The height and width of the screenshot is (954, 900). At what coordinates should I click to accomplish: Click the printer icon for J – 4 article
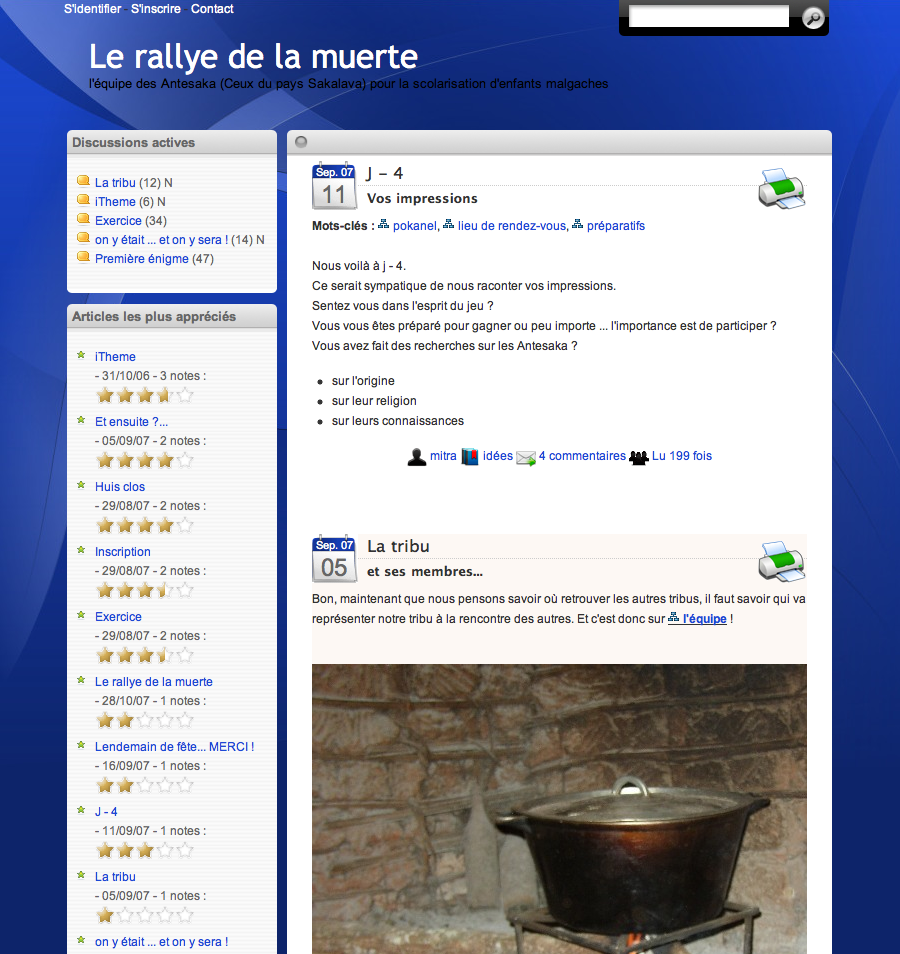(781, 188)
